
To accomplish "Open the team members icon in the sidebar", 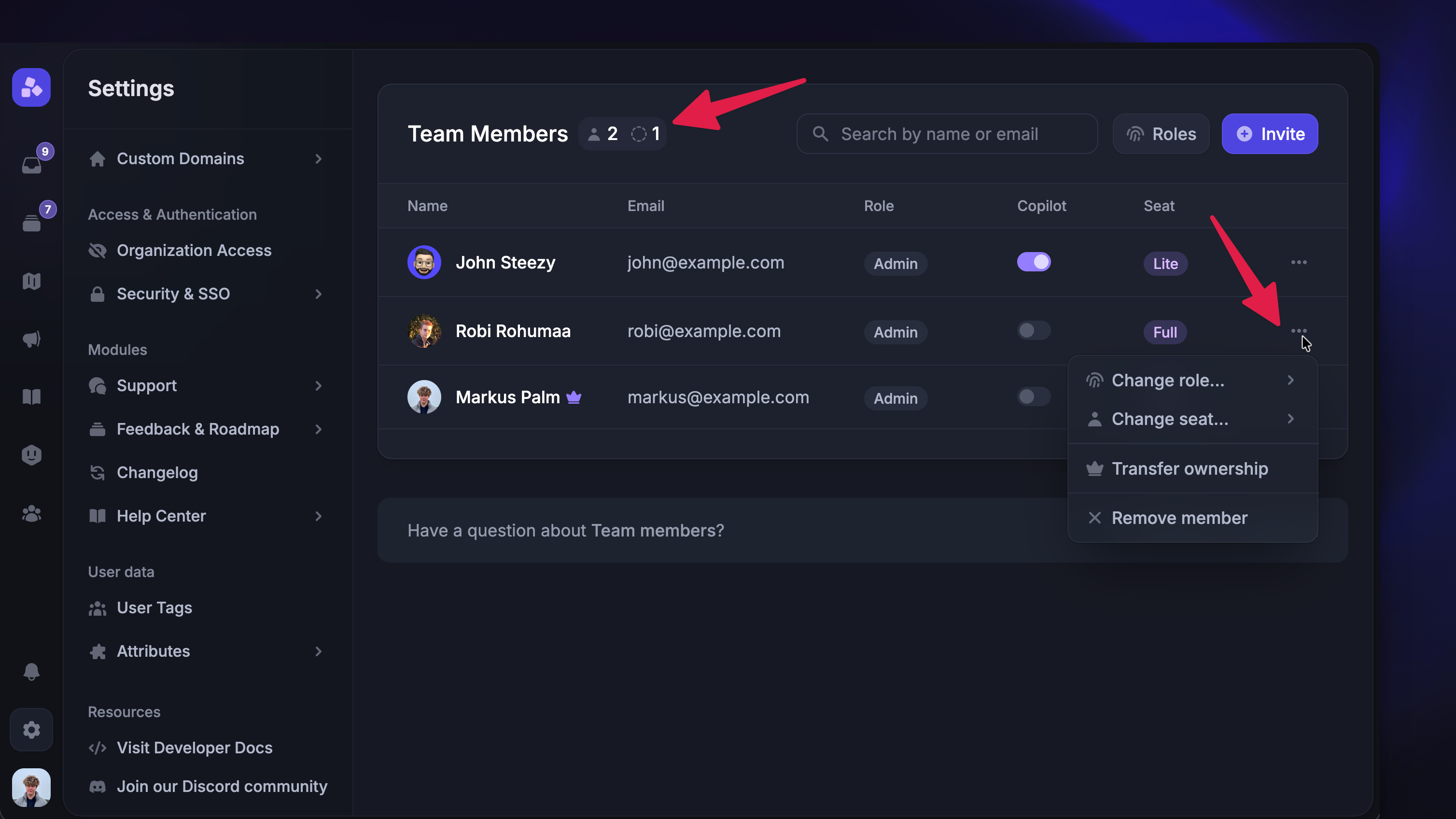I will click(31, 513).
